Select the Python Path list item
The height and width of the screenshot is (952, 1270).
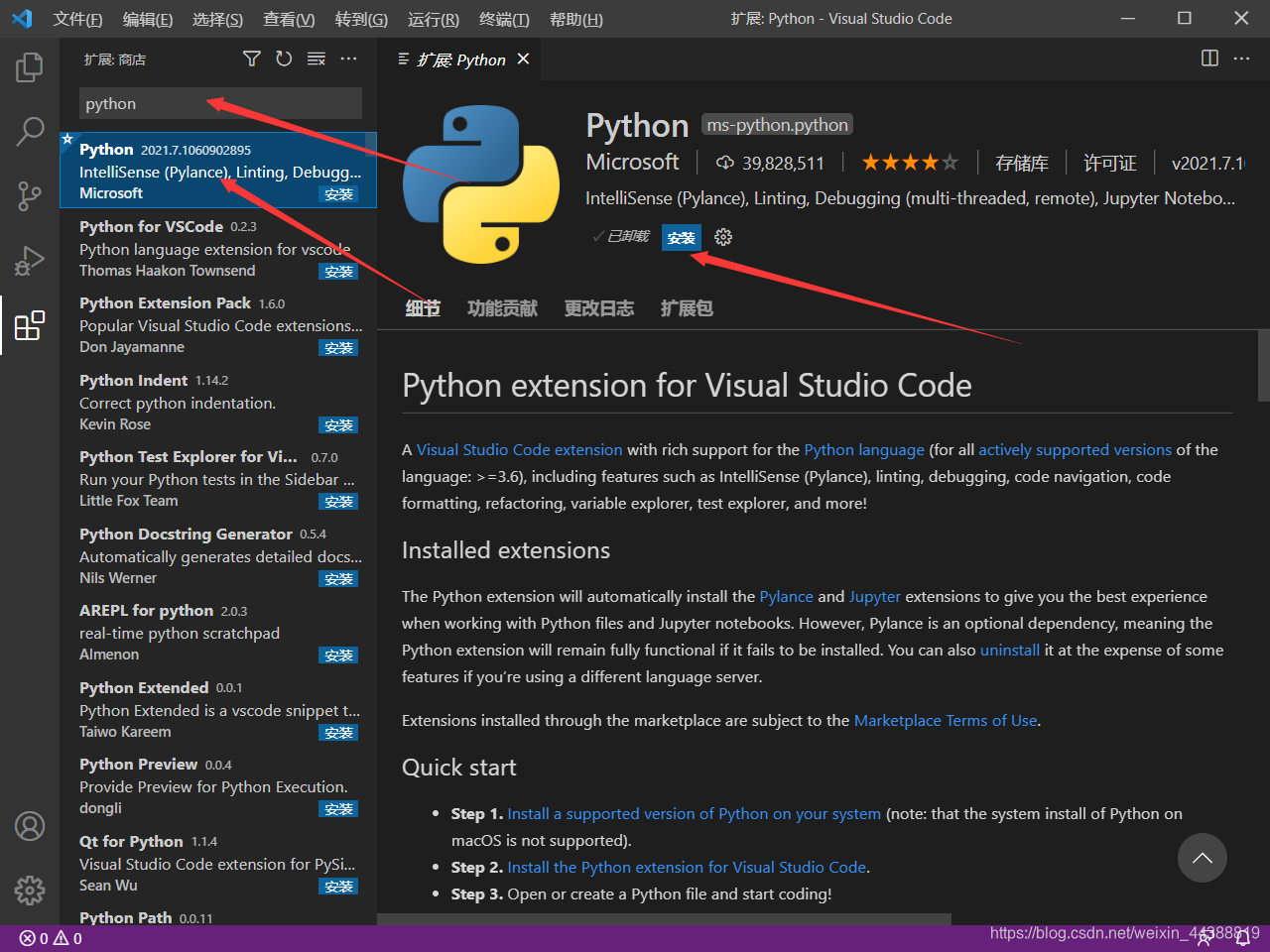coord(218,916)
